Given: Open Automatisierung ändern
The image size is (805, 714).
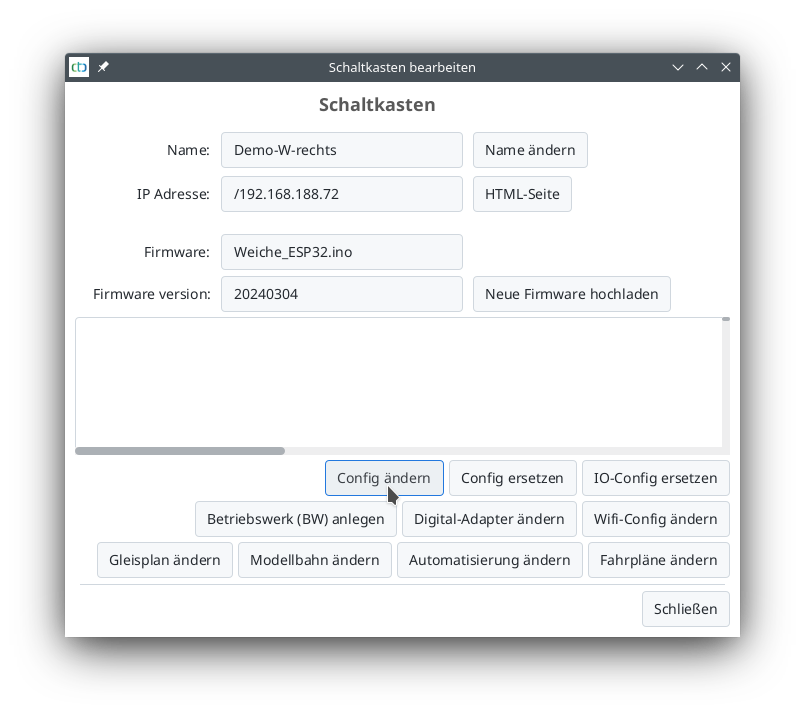Looking at the screenshot, I should [490, 560].
